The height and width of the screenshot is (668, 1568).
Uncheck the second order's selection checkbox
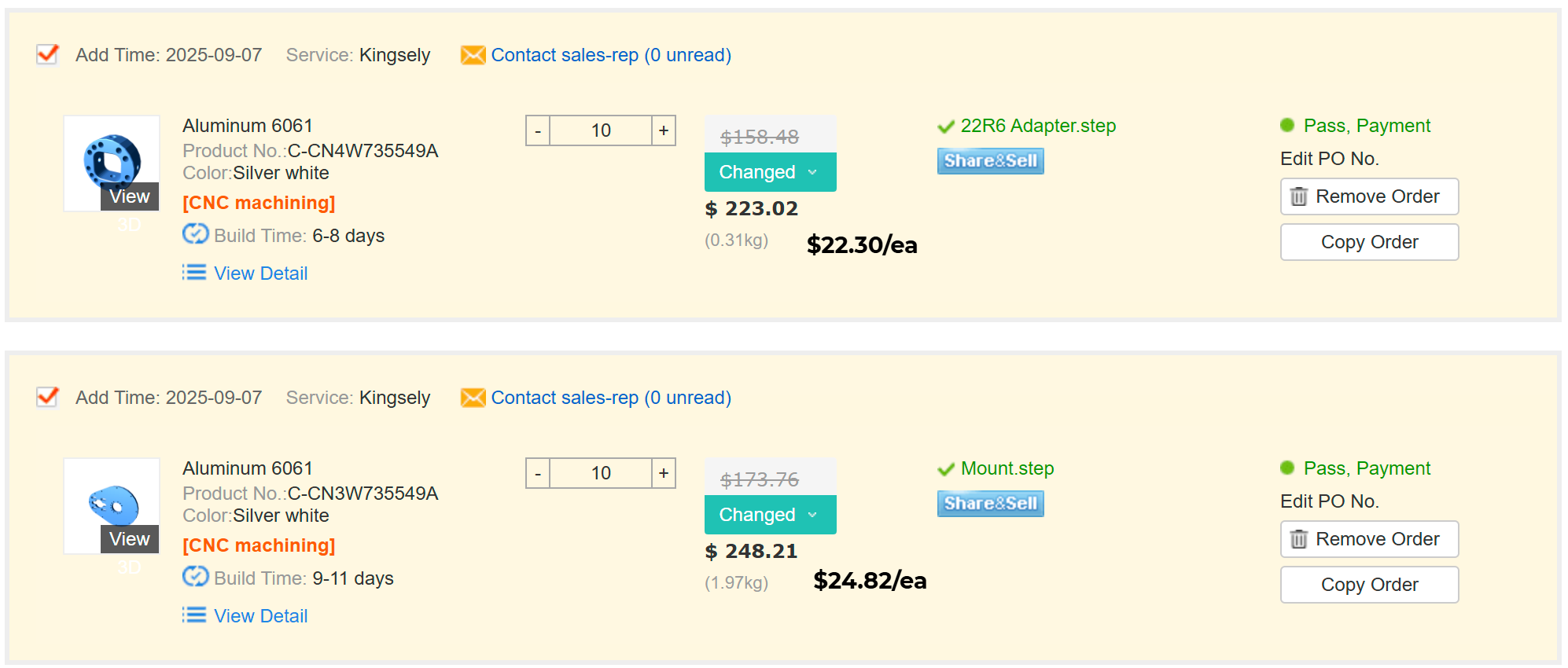point(48,397)
